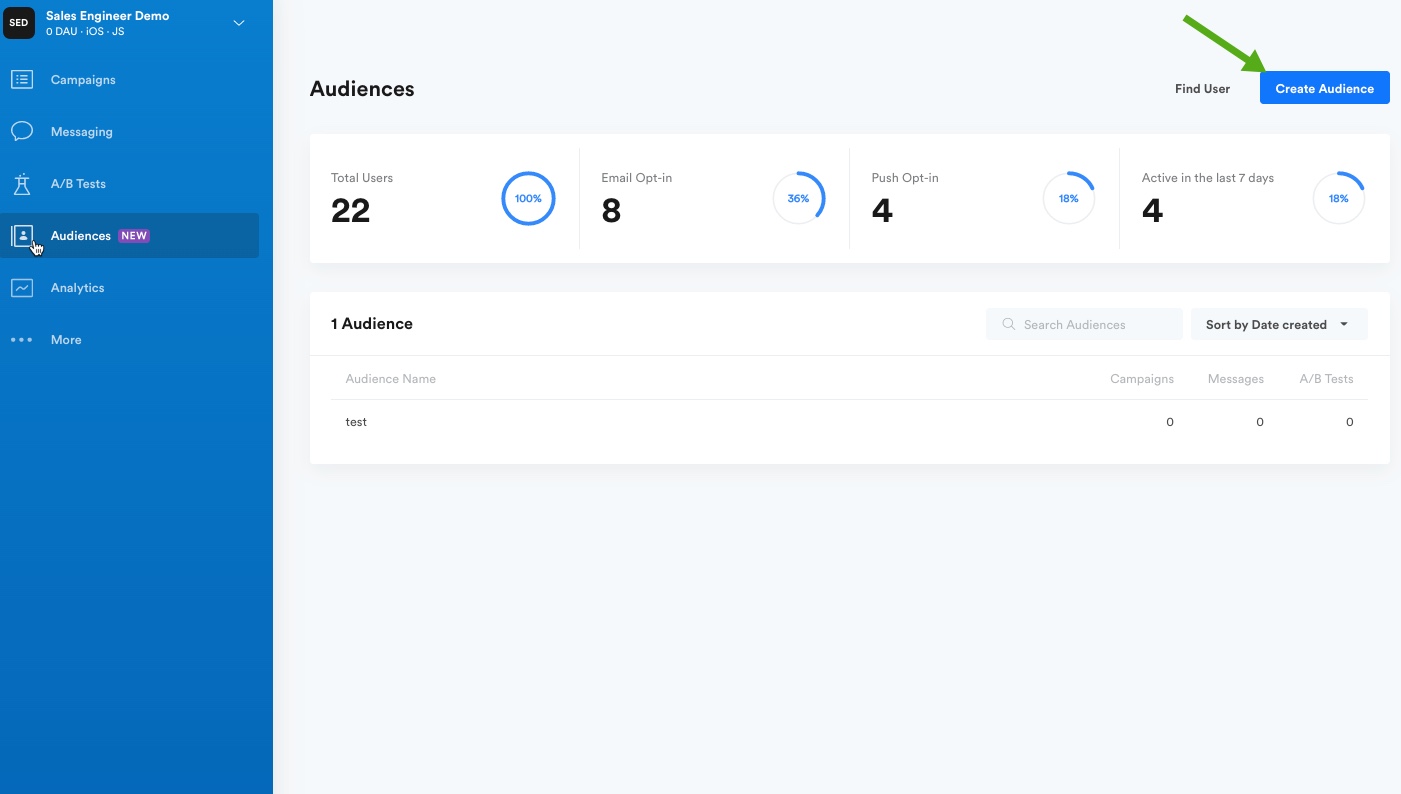This screenshot has height=794, width=1401.
Task: Click the Analytics chart icon
Action: coord(22,288)
